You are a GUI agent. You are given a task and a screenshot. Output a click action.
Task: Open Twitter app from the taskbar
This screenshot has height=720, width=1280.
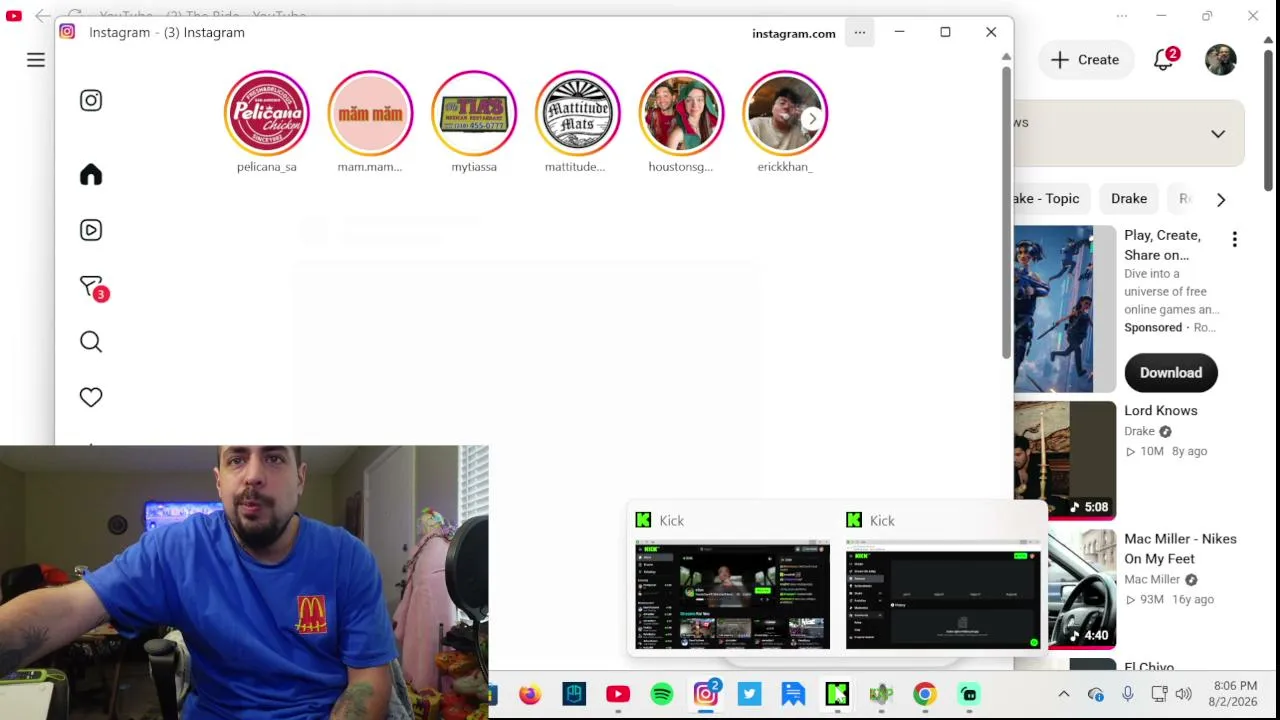750,694
